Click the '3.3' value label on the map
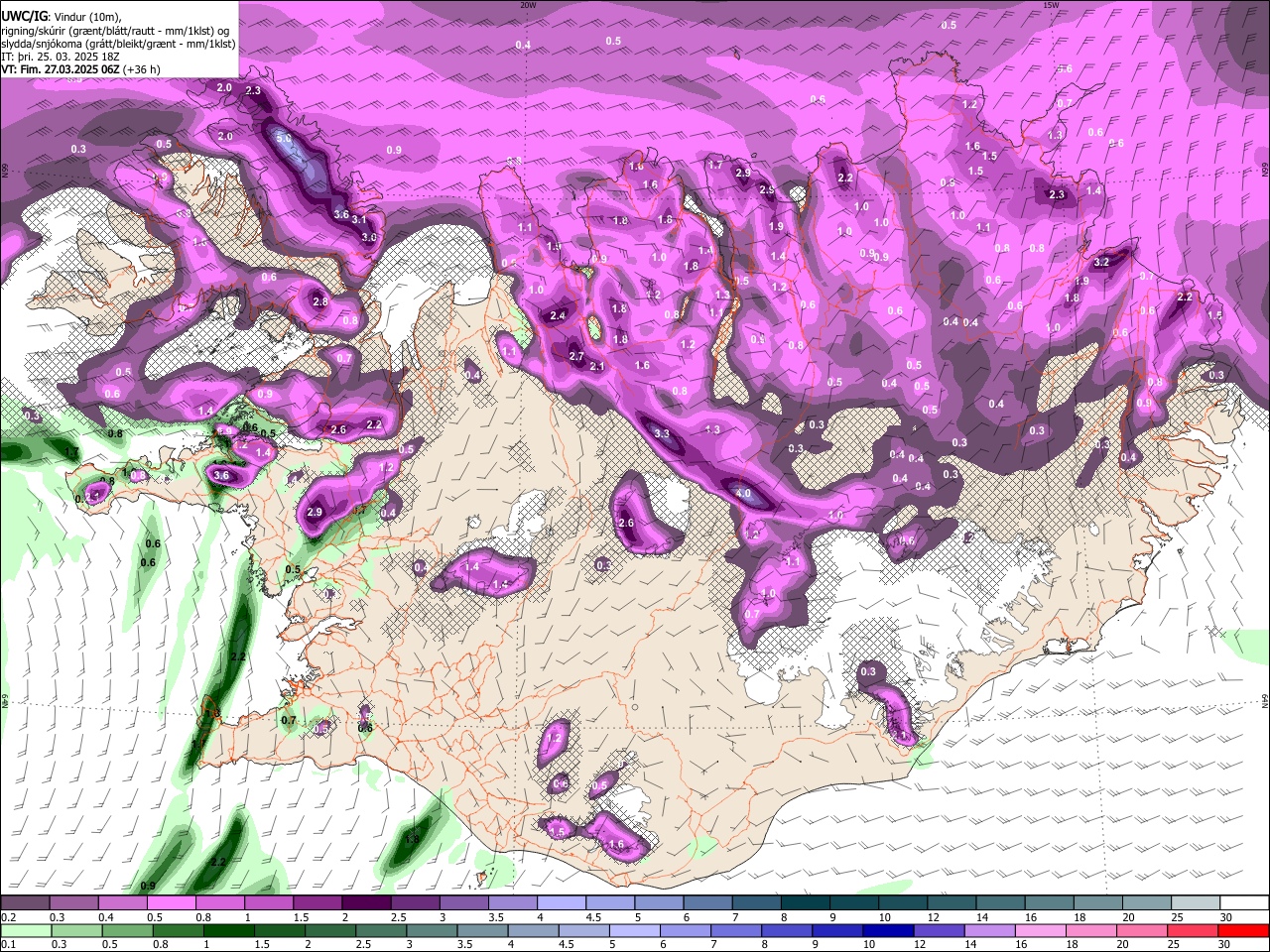 coord(662,433)
